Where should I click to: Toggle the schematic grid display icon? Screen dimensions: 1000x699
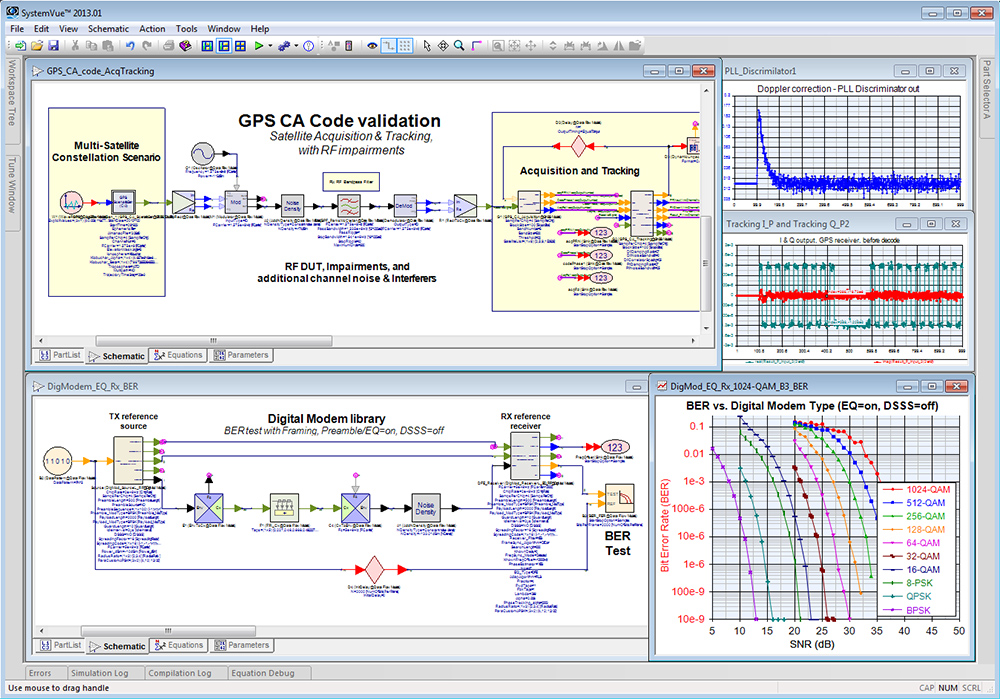(x=406, y=45)
